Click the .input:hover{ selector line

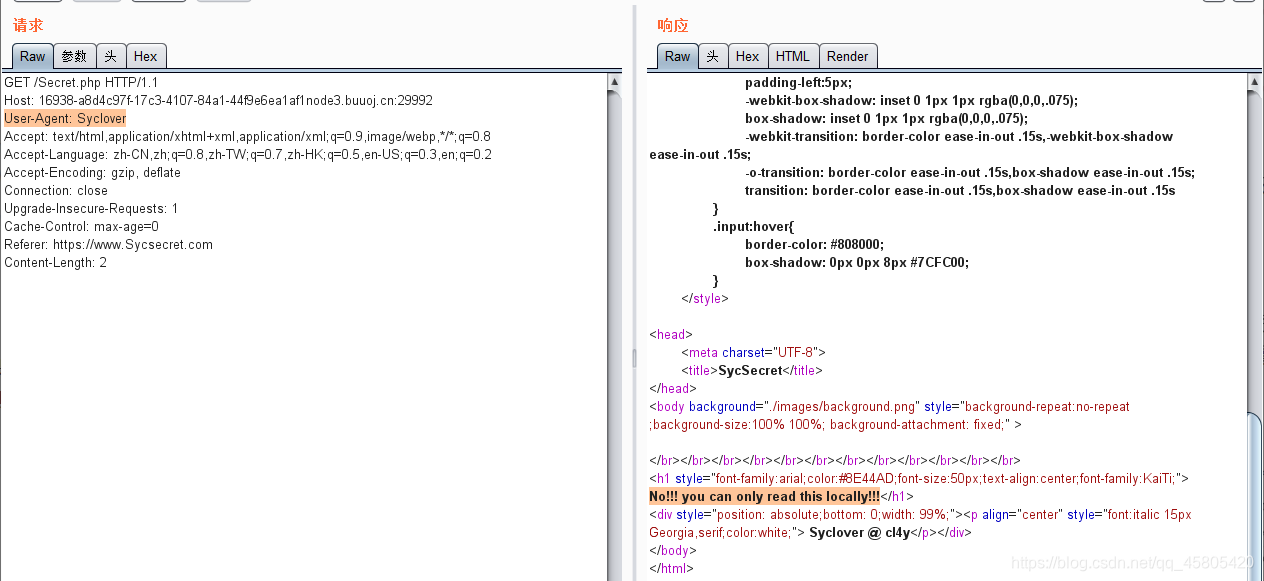(x=753, y=226)
